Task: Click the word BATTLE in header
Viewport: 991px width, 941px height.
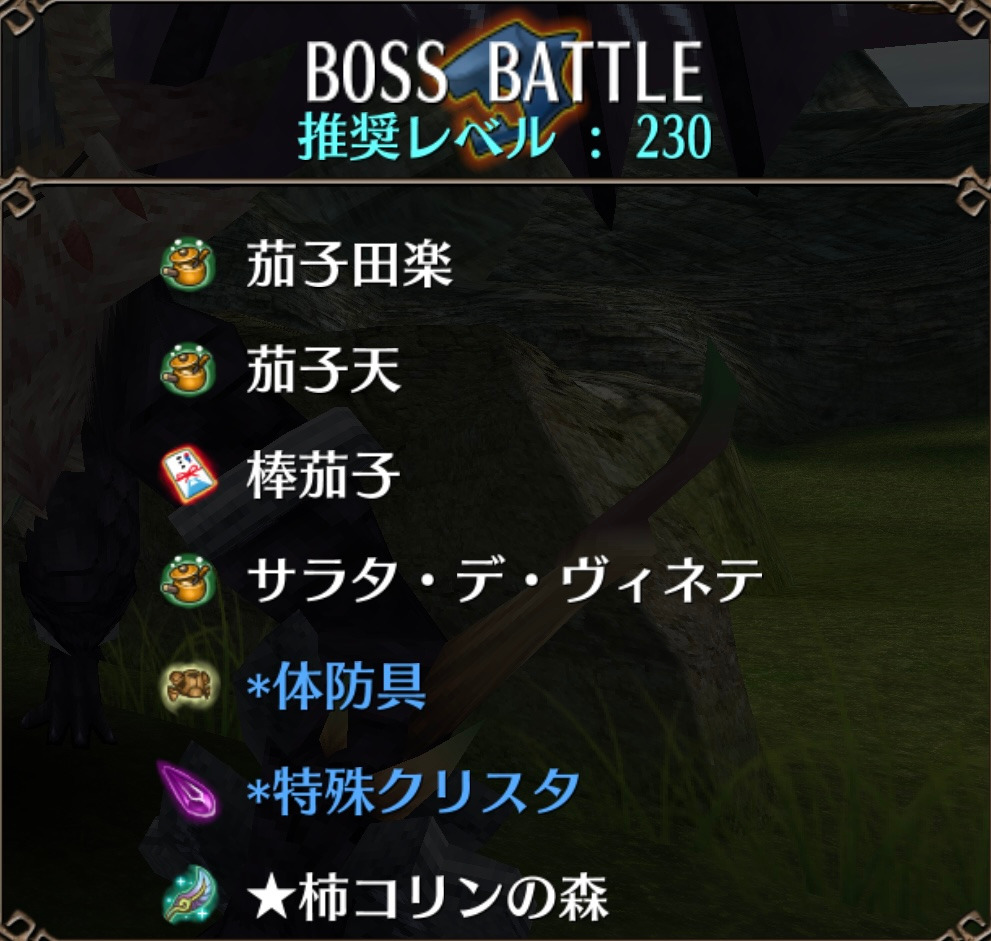Action: point(595,71)
